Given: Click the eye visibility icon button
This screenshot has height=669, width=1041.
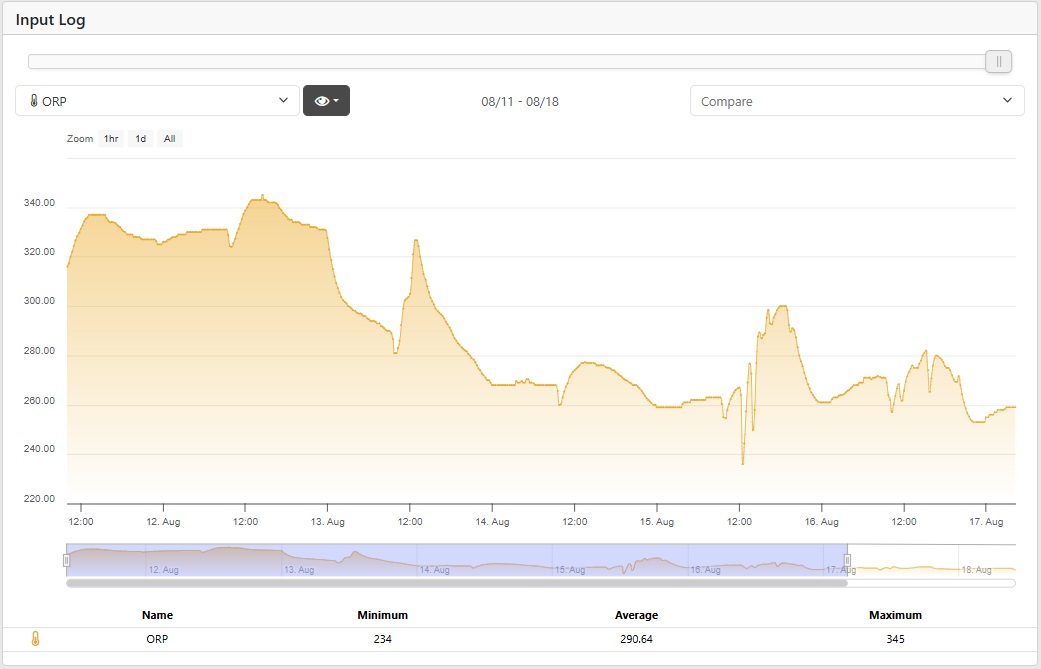Looking at the screenshot, I should tap(326, 101).
